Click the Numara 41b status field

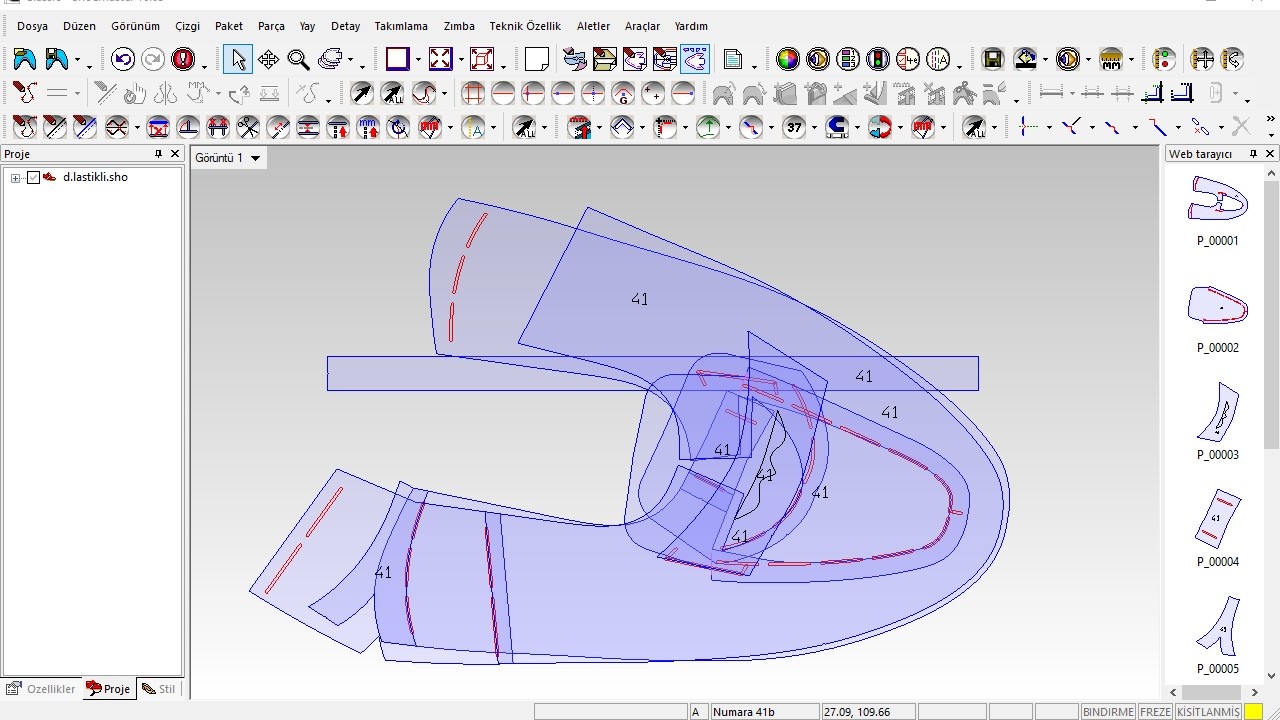point(764,712)
